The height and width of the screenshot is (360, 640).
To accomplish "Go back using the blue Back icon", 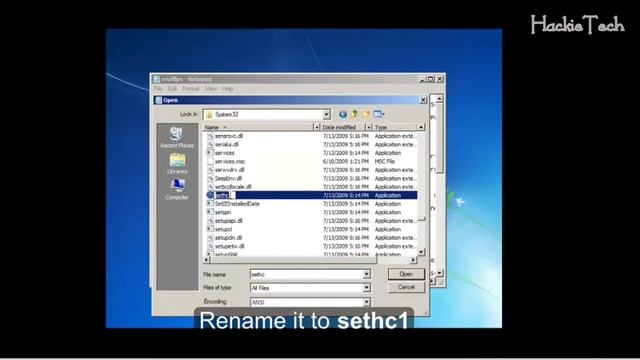I will (x=343, y=115).
